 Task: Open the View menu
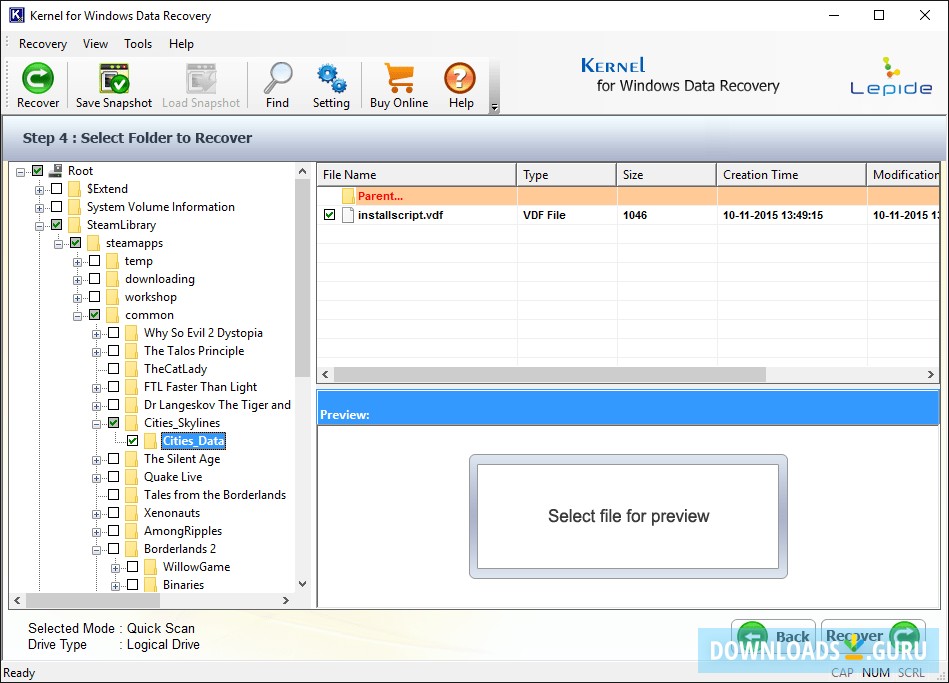tap(95, 44)
